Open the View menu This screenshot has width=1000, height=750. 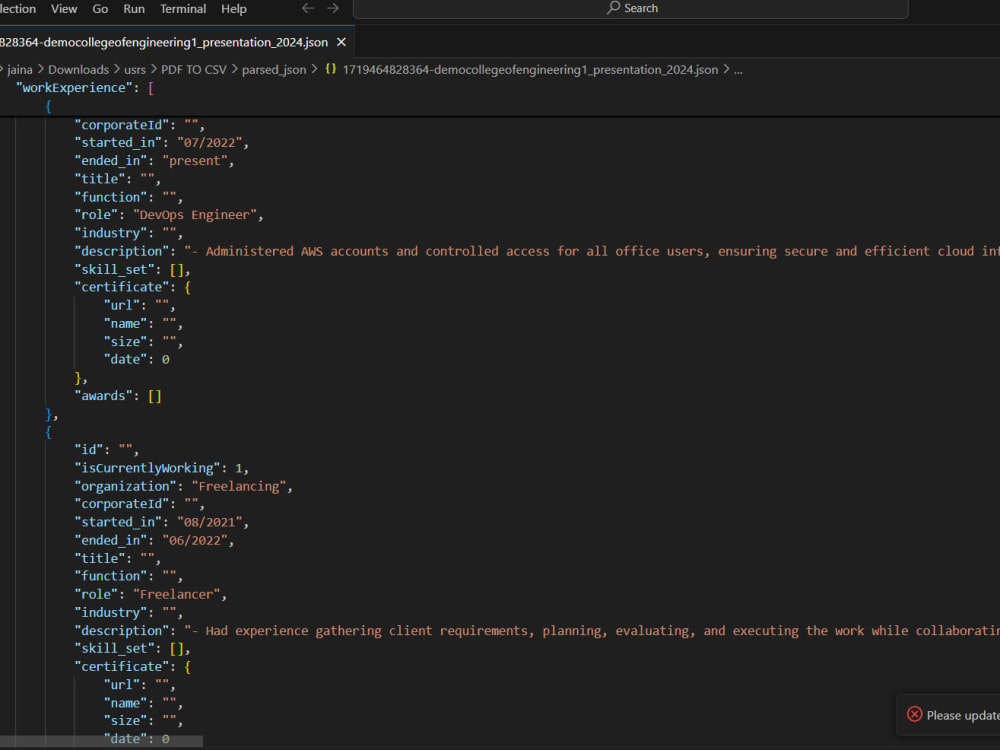pyautogui.click(x=64, y=9)
